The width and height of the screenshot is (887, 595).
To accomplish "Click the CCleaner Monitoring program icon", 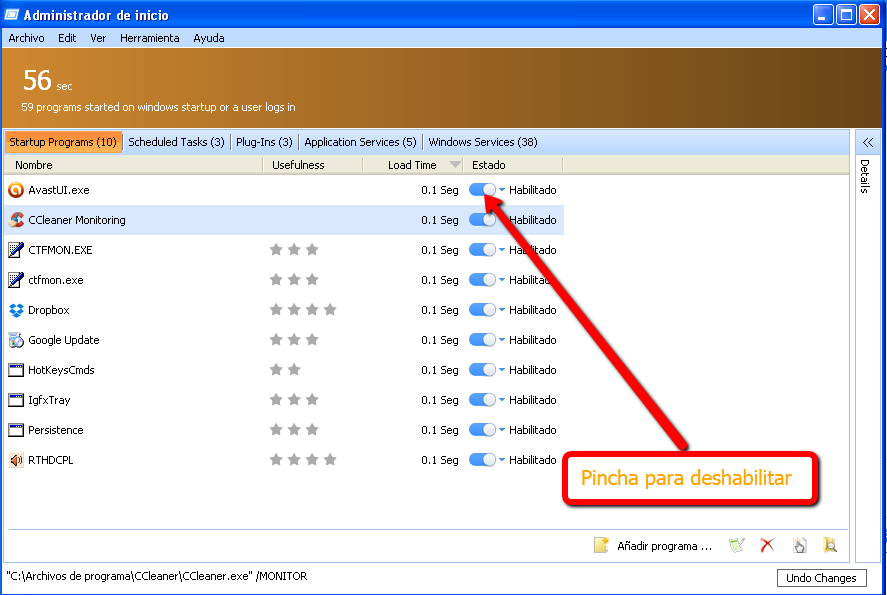I will click(16, 220).
